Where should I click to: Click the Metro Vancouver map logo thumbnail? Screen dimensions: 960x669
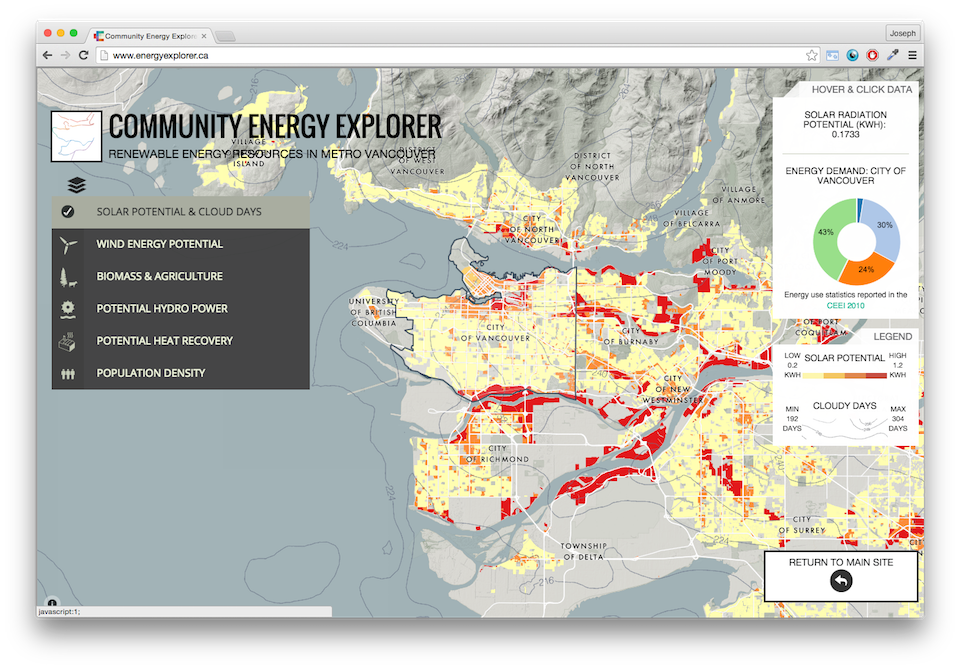click(x=76, y=136)
